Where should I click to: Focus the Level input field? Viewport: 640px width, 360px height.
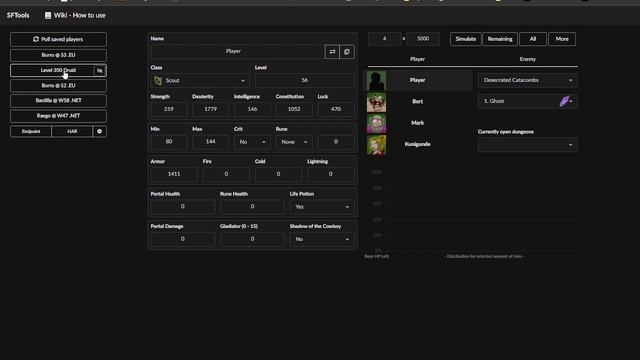point(304,80)
